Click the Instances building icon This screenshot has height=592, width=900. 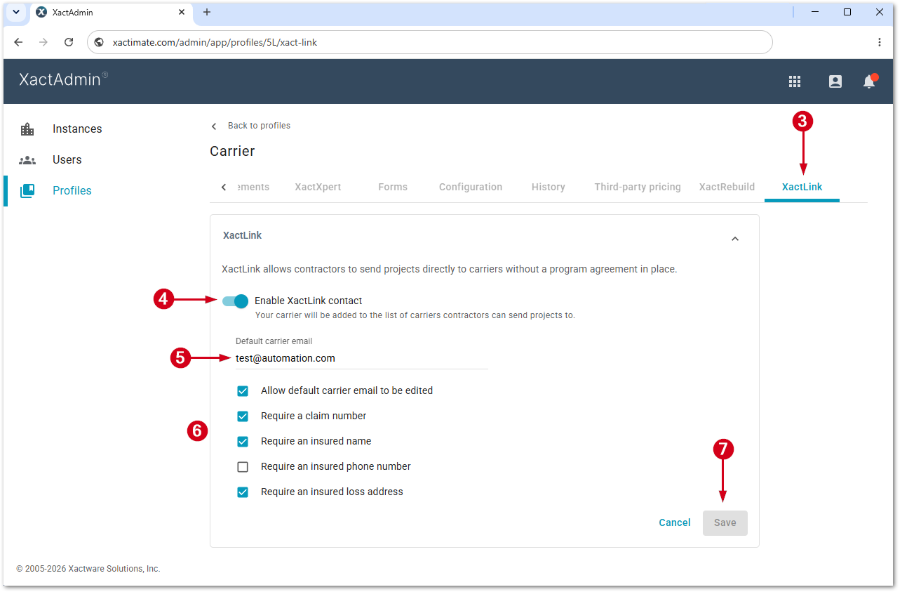pos(28,129)
